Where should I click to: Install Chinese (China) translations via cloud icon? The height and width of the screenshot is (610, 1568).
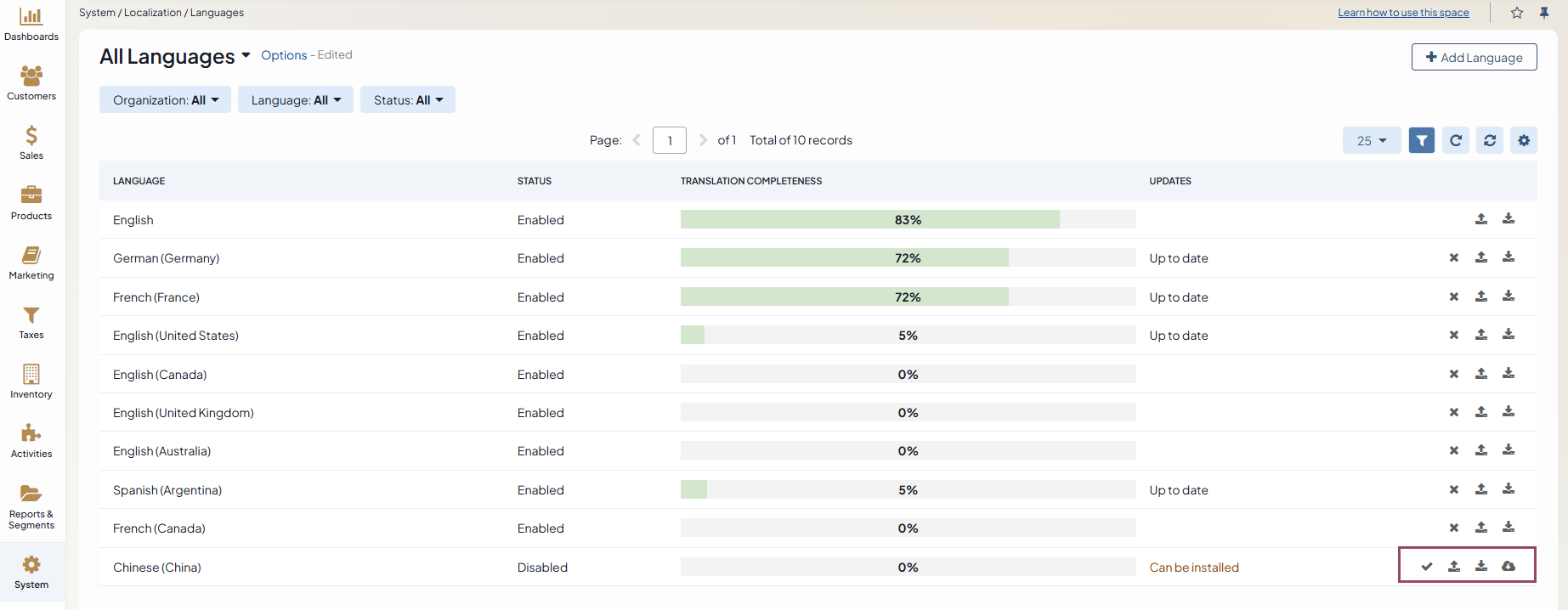click(1509, 567)
